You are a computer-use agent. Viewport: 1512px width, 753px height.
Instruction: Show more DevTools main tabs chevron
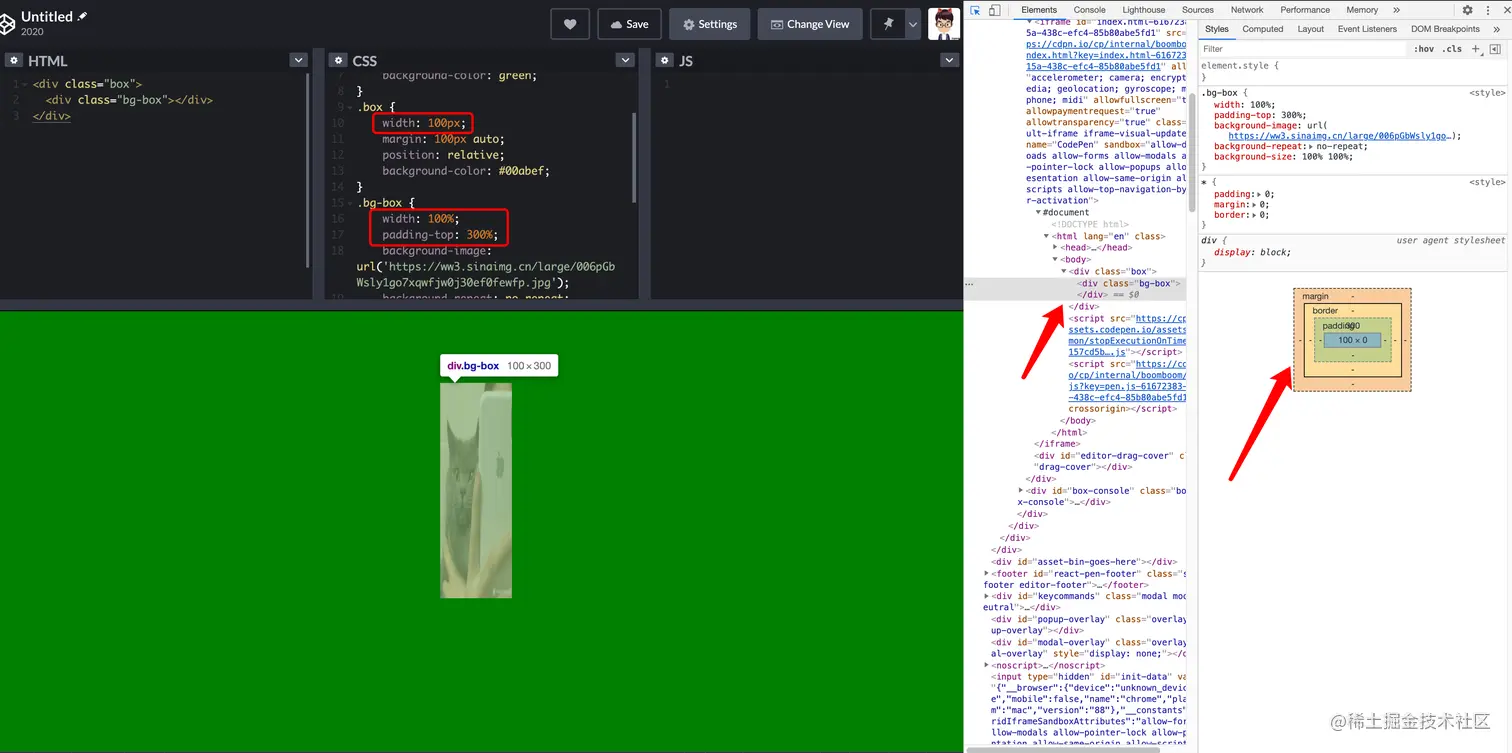pyautogui.click(x=1397, y=10)
